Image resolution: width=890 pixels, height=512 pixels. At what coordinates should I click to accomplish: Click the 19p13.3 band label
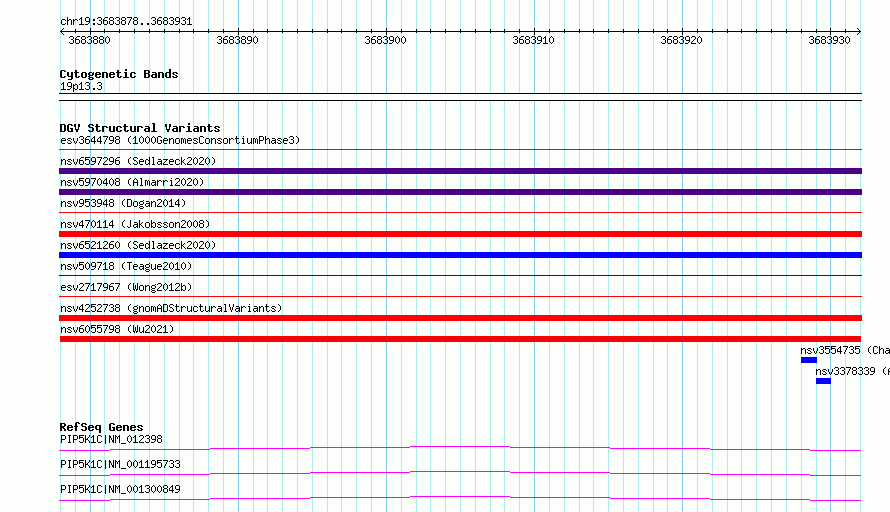pyautogui.click(x=81, y=86)
